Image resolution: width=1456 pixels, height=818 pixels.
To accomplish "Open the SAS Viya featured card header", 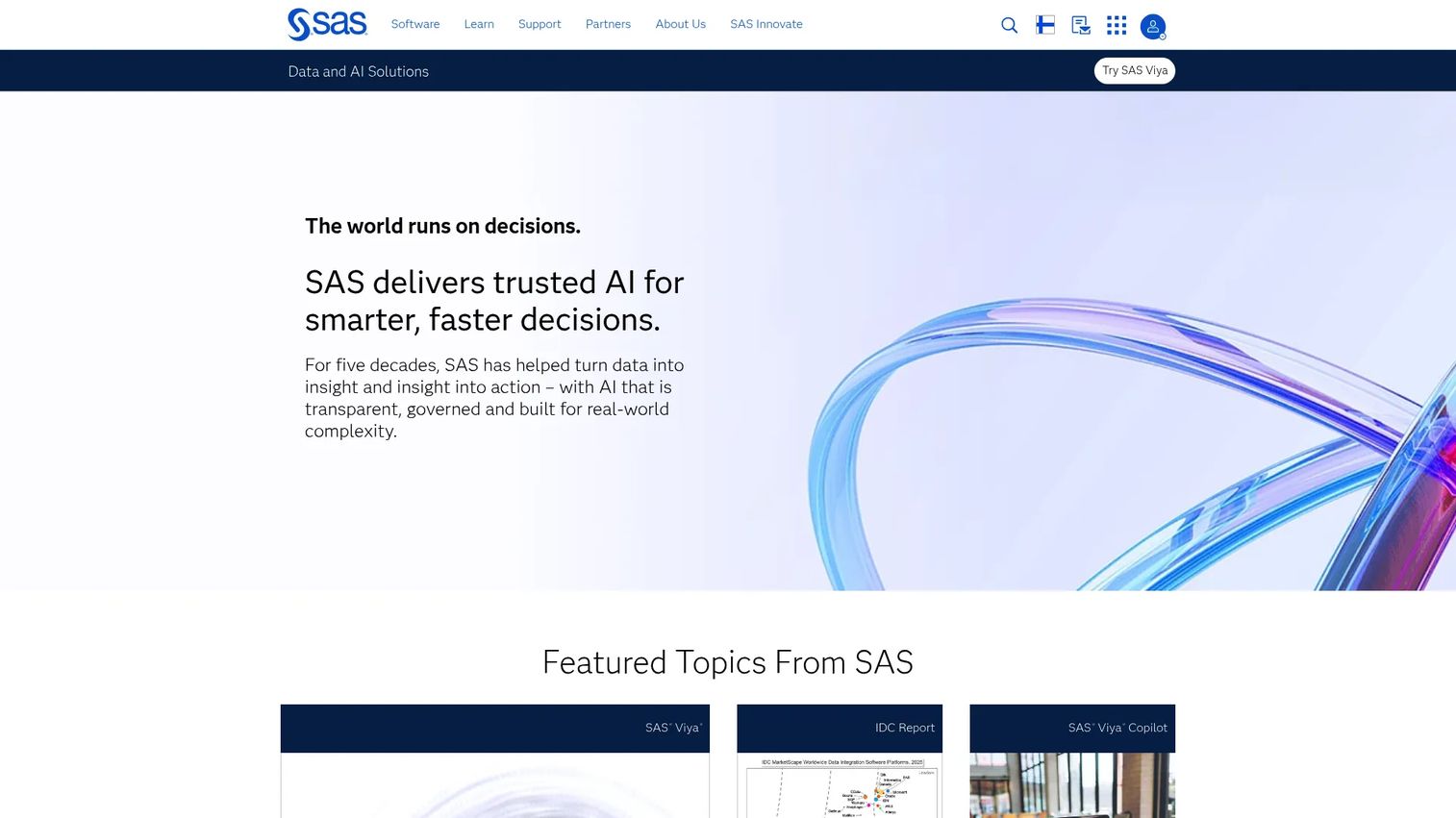I will pos(495,729).
